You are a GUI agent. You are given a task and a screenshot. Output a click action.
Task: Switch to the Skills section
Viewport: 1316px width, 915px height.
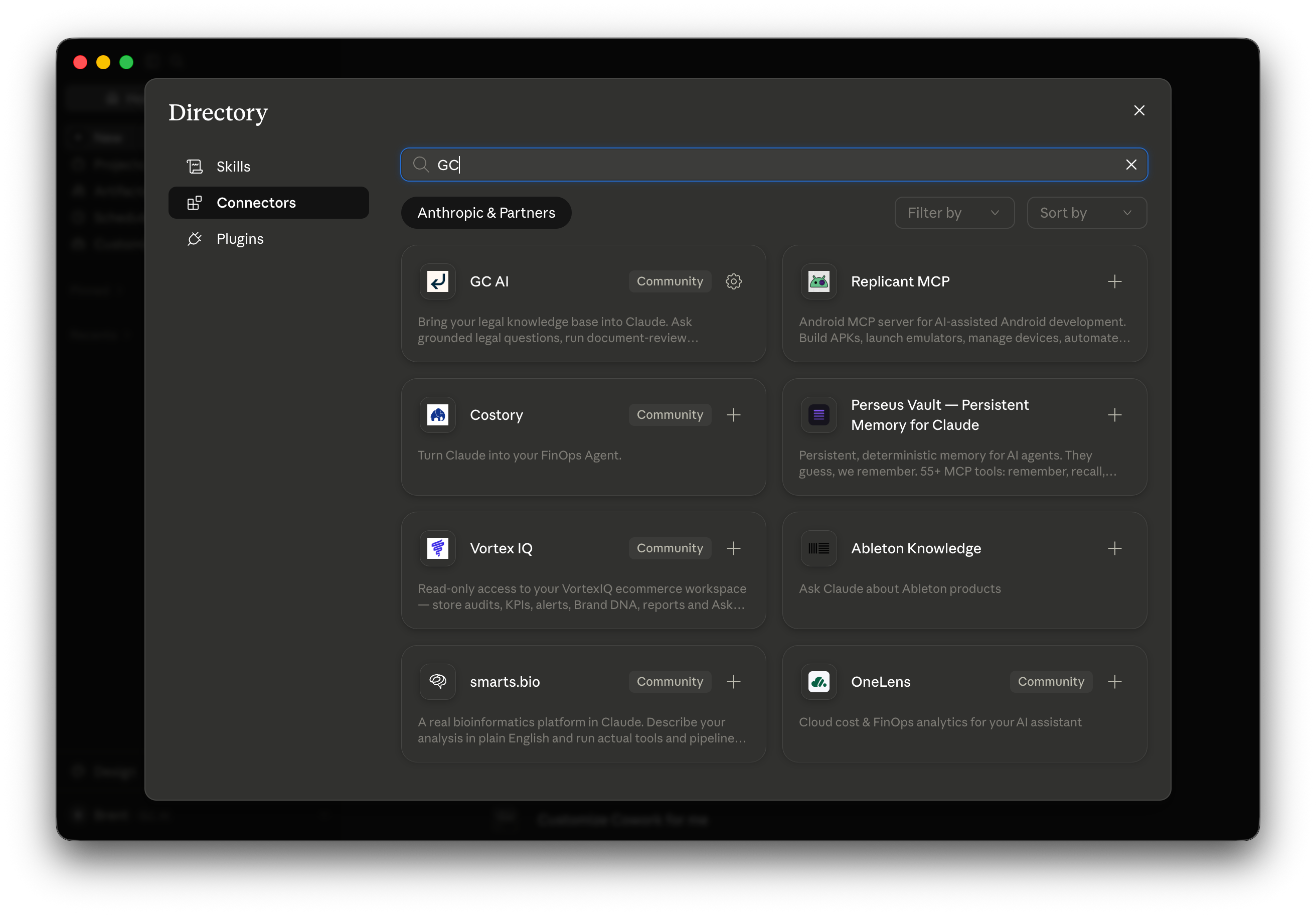click(x=269, y=167)
